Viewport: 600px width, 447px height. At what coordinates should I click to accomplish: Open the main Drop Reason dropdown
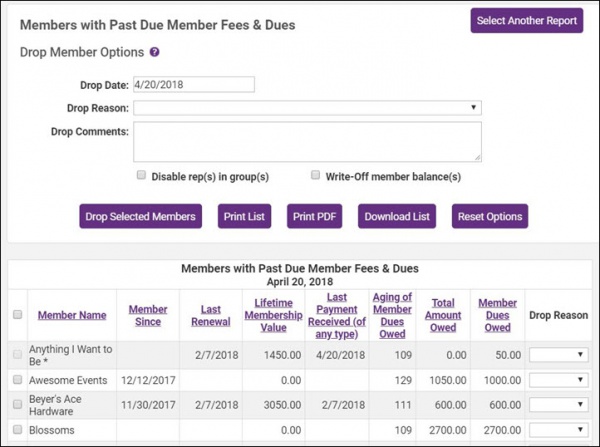coord(307,108)
